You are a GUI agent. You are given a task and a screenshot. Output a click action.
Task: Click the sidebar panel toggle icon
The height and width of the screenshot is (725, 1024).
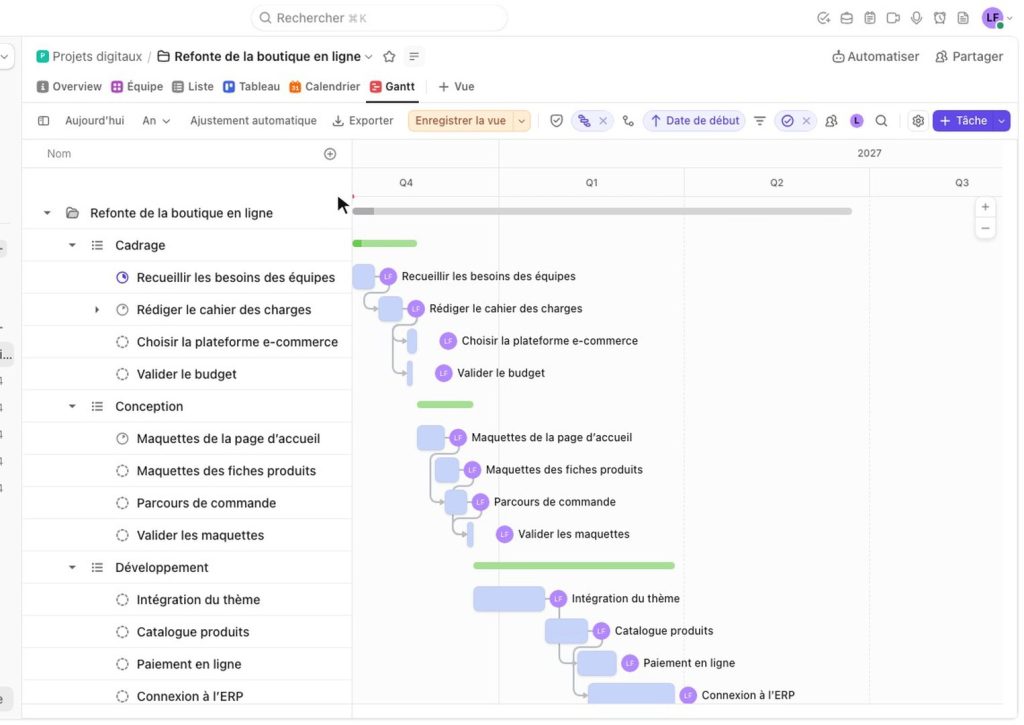pyautogui.click(x=44, y=121)
